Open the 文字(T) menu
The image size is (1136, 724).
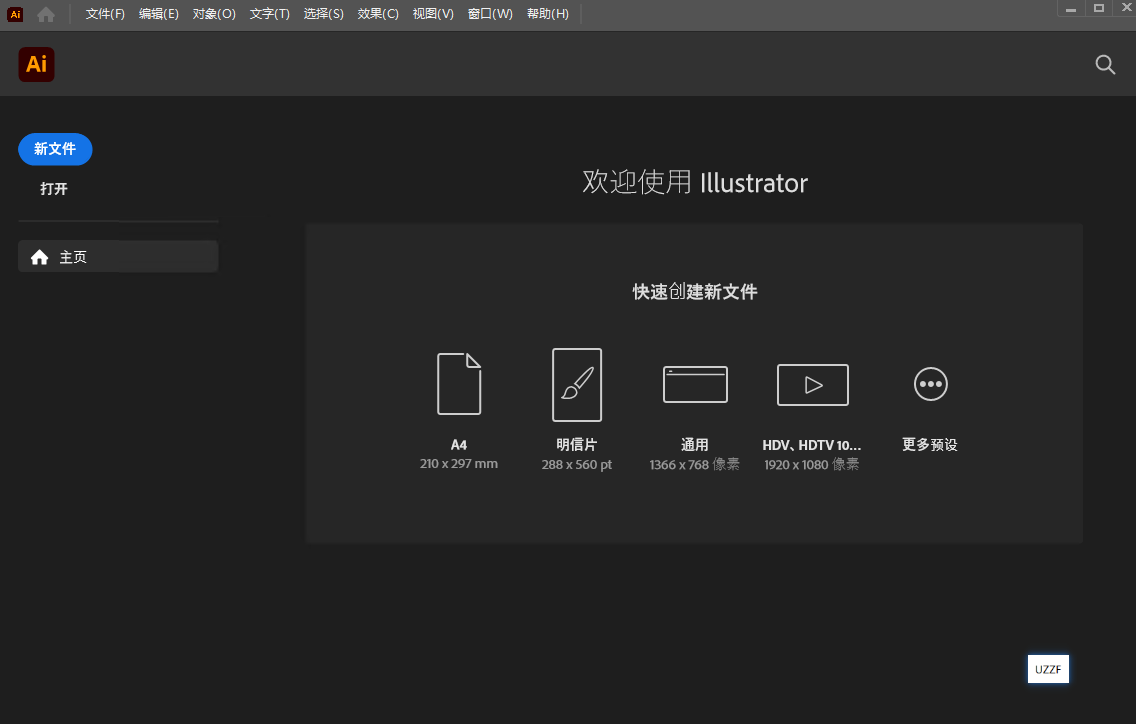269,14
